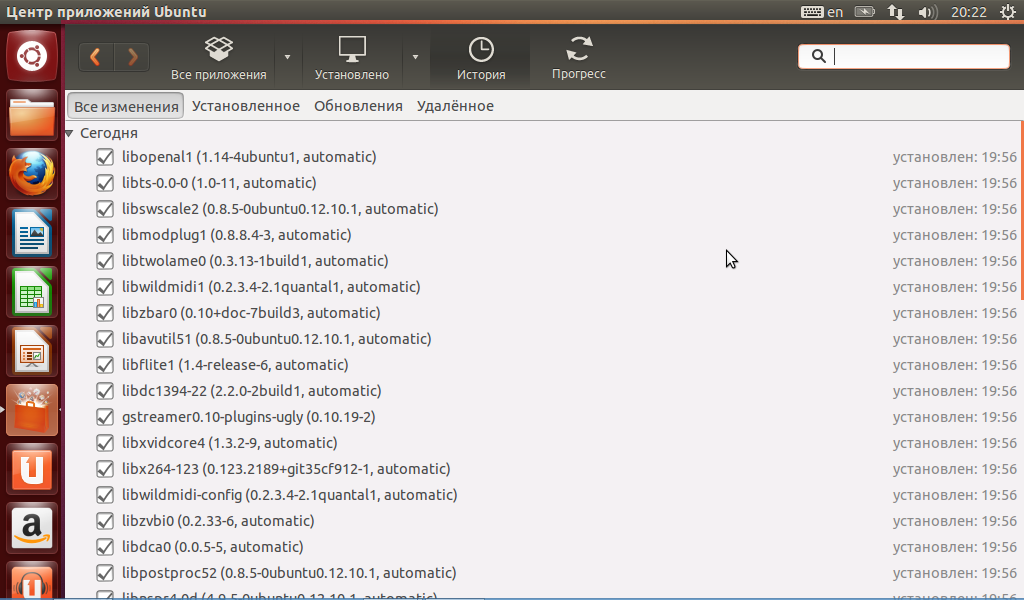Toggle checkbox for libavutil51
Screen dimensions: 1024x600
coord(104,339)
